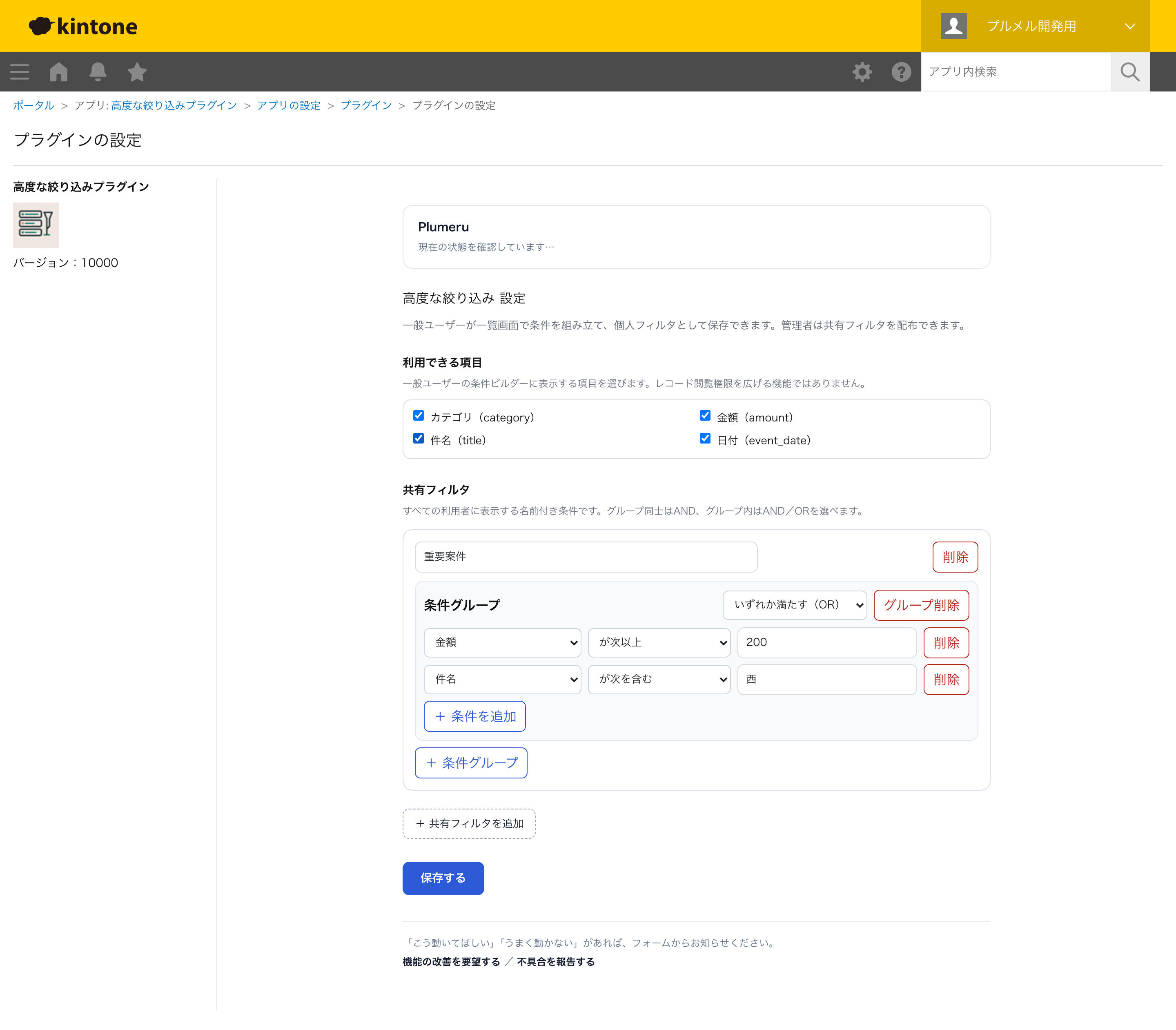Open the 高度な絞り込みプラグイン breadcrumb link
The image size is (1176, 1030).
click(174, 105)
